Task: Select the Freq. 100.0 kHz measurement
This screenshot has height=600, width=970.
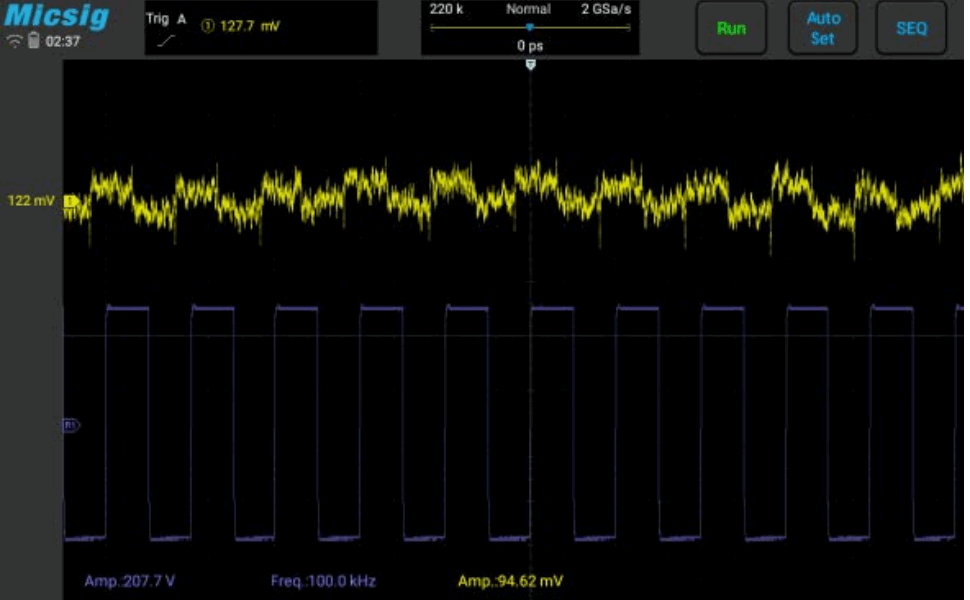Action: pyautogui.click(x=323, y=581)
